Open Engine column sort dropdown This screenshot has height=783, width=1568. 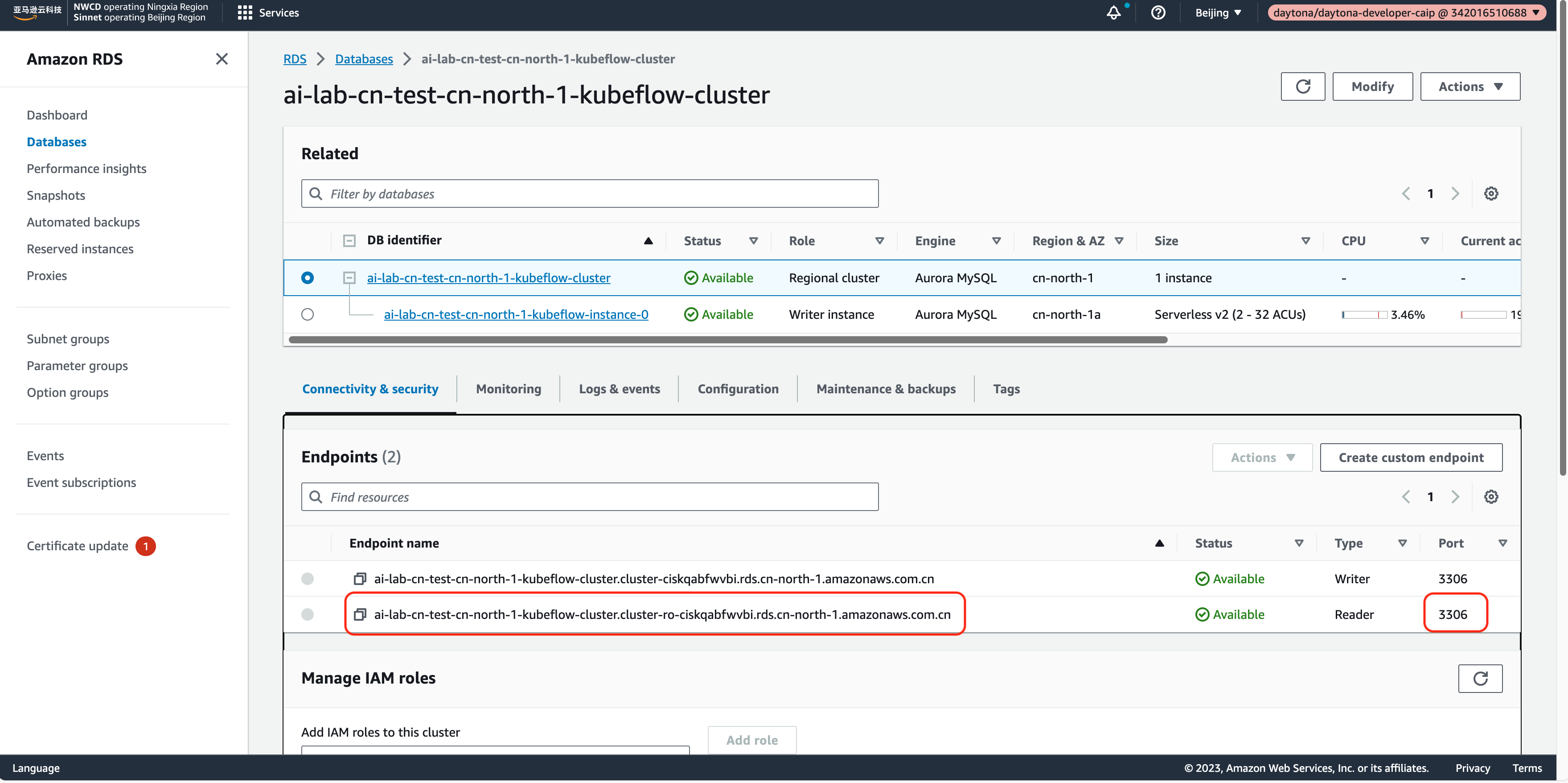997,240
